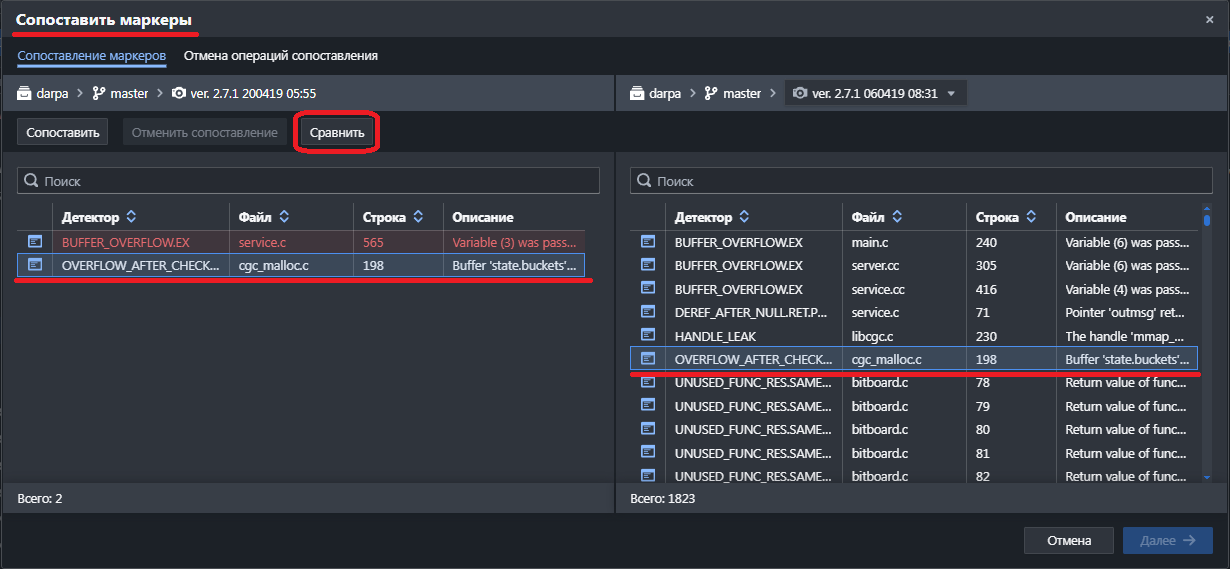
Task: Sort right table by Файл column
Action: (897, 217)
